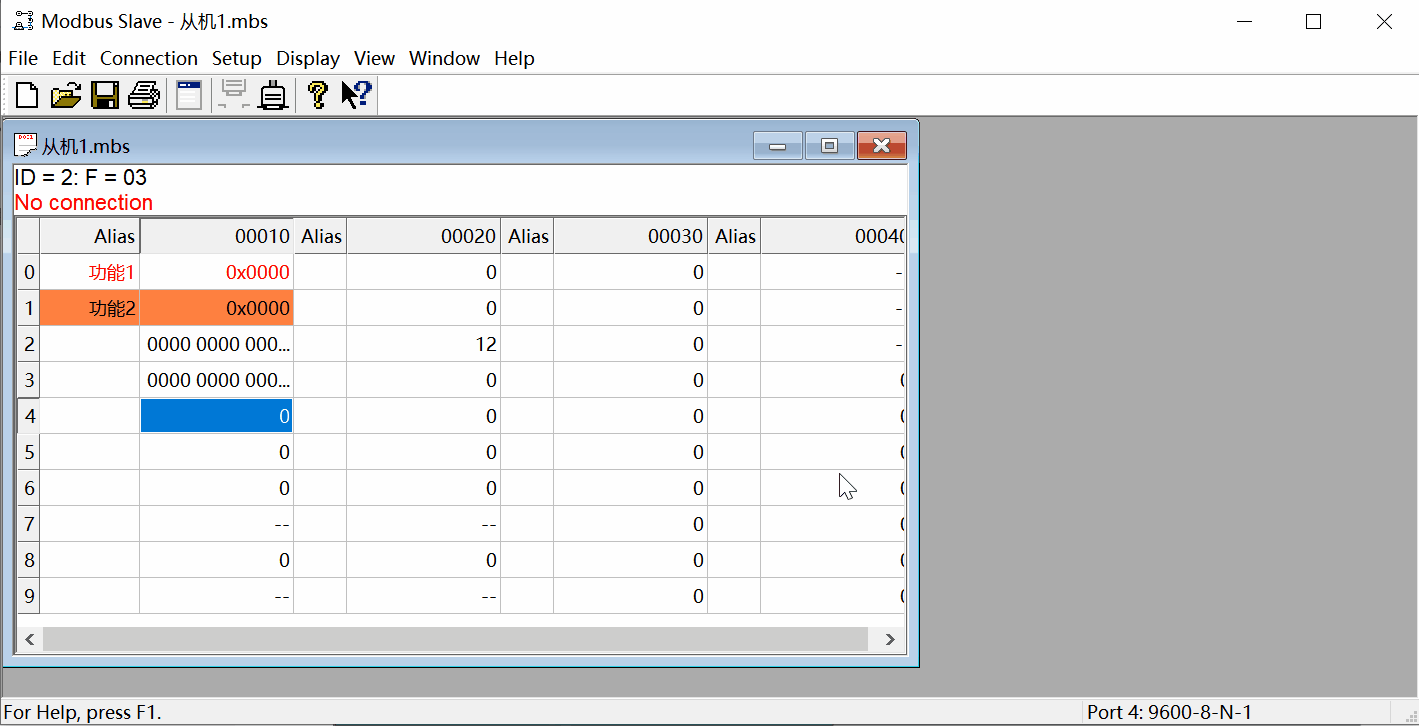Click the ID = 2: F = 03 status line
Viewport: 1419px width, 726px height.
click(81, 178)
